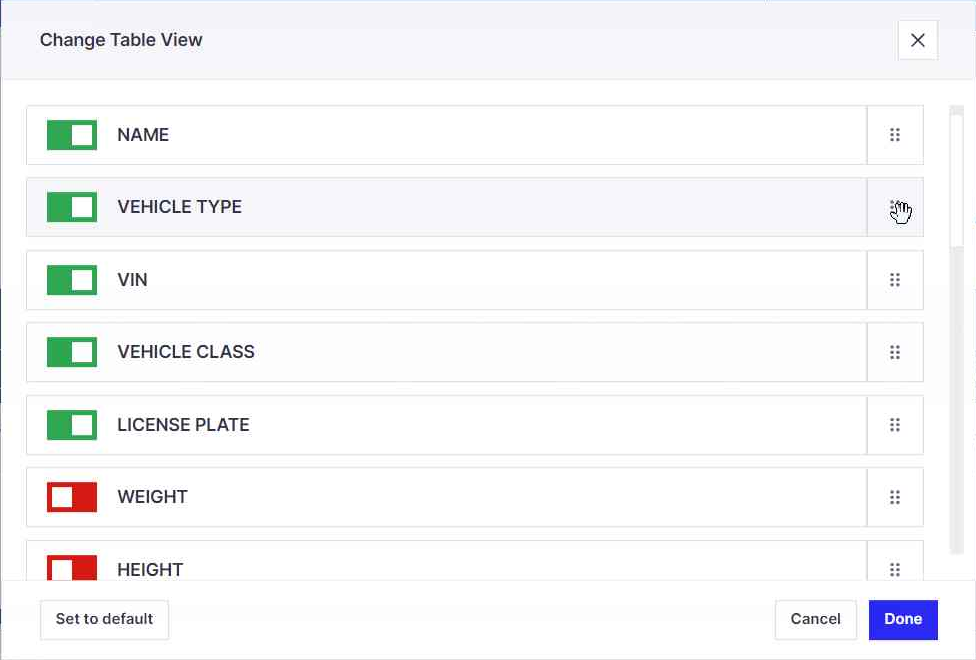Close the Change Table View dialog
This screenshot has height=660, width=976.
point(917,40)
